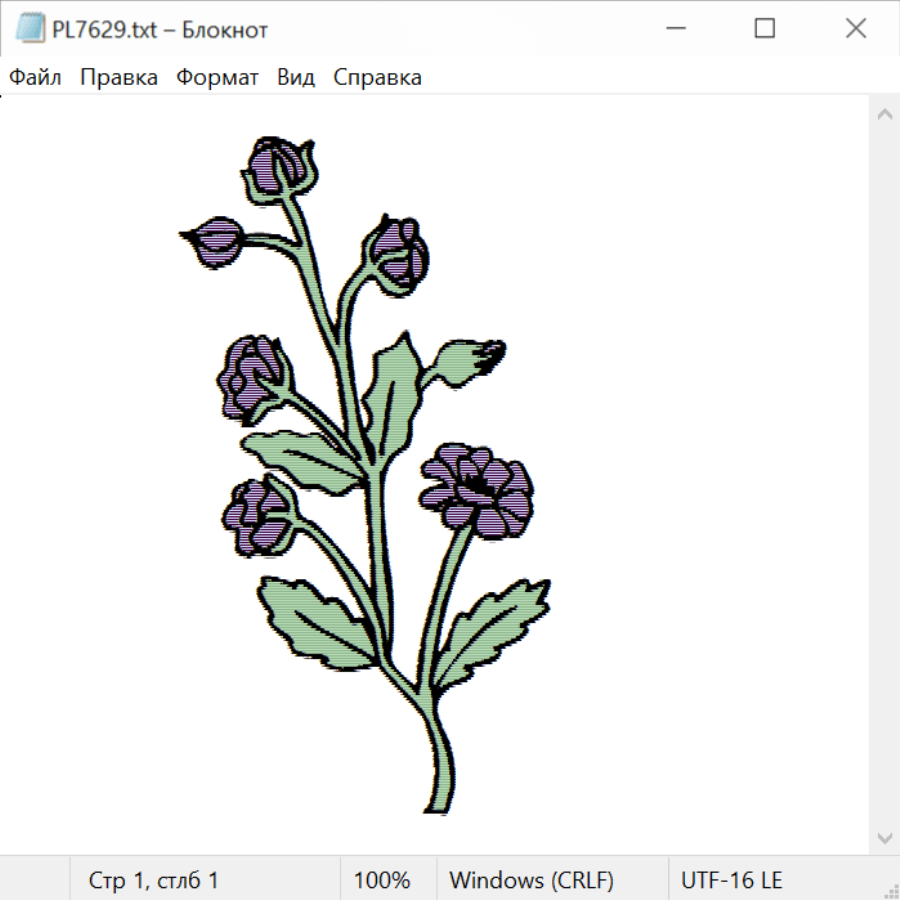Open the Справка help menu

(377, 78)
